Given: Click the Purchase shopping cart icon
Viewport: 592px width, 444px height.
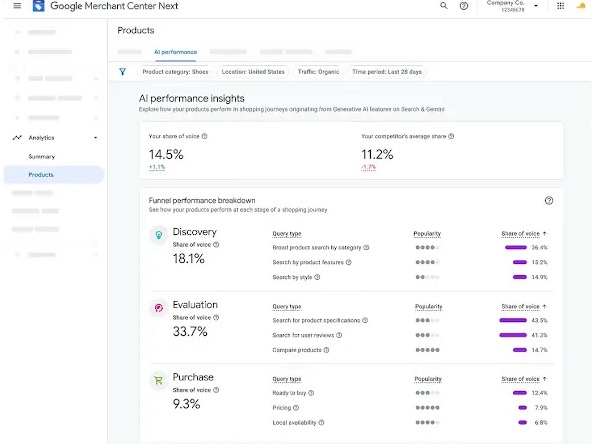Looking at the screenshot, I should (159, 380).
